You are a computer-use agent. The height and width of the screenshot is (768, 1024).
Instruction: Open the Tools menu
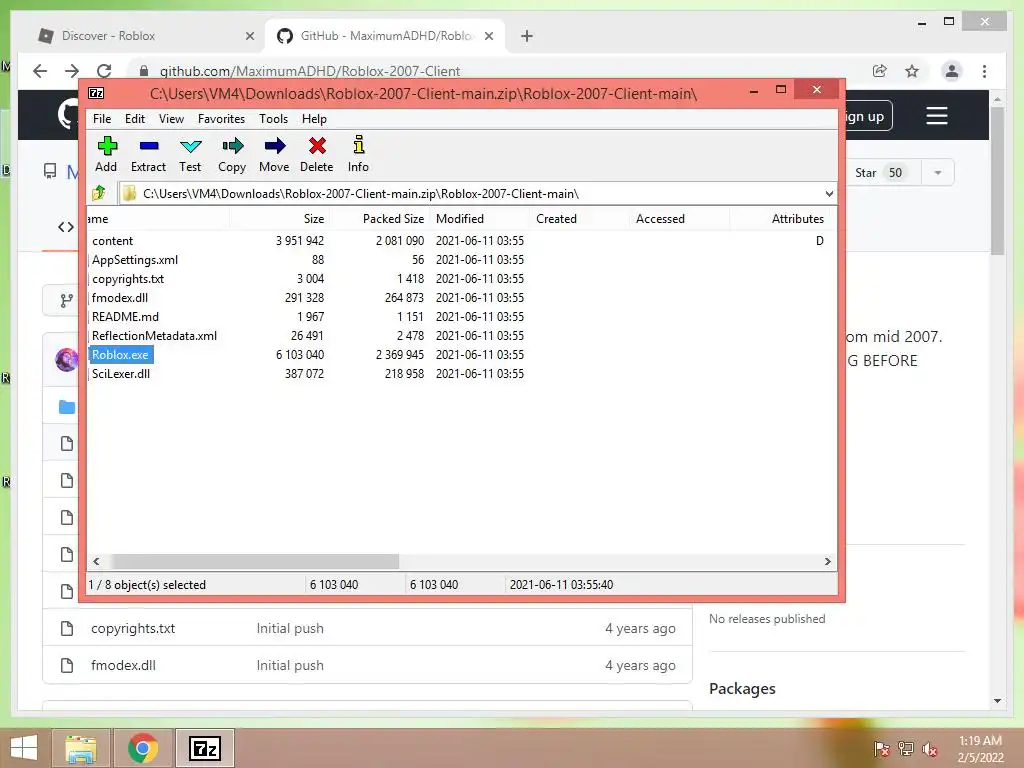point(273,119)
